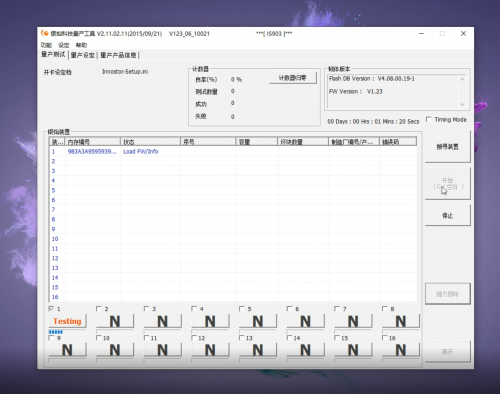Switch to the 量产产品信息 tab

[x=118, y=55]
